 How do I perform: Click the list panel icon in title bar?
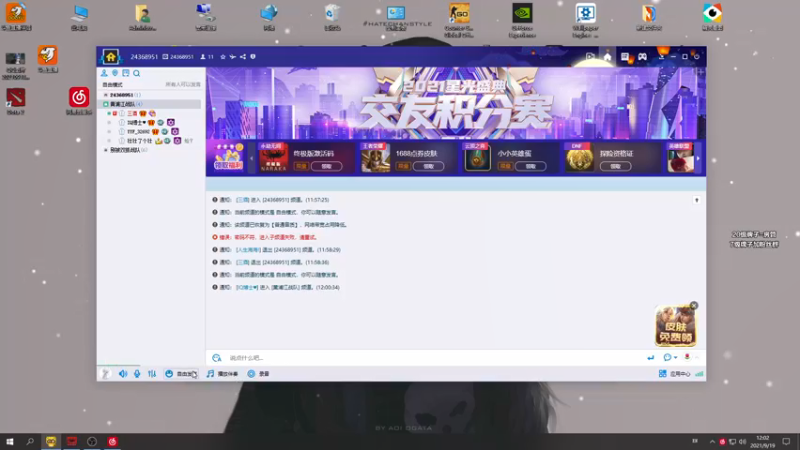(x=624, y=57)
